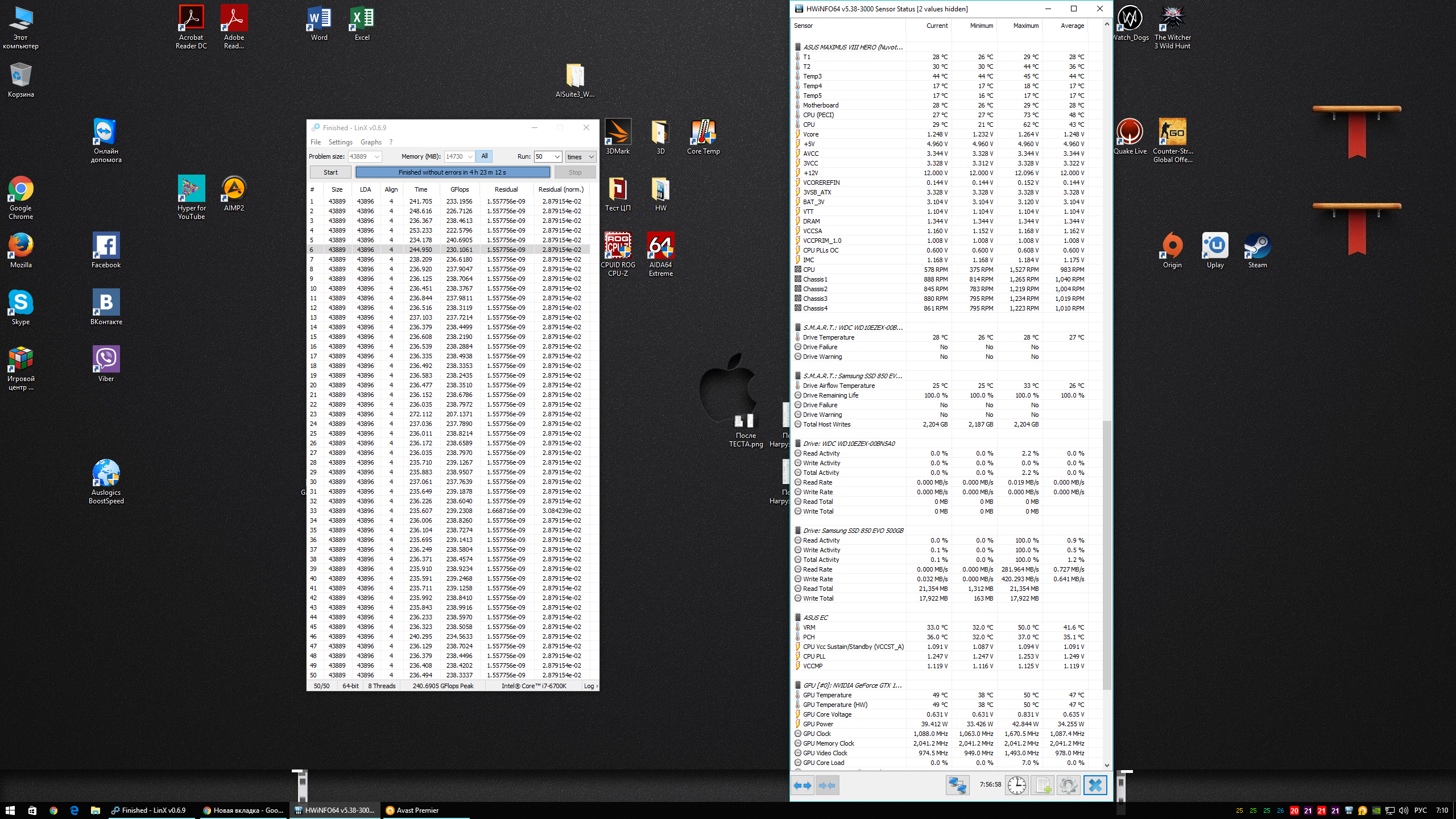Viewport: 1456px width, 819px height.
Task: Select the 3DMark desktop icon
Action: tap(618, 137)
